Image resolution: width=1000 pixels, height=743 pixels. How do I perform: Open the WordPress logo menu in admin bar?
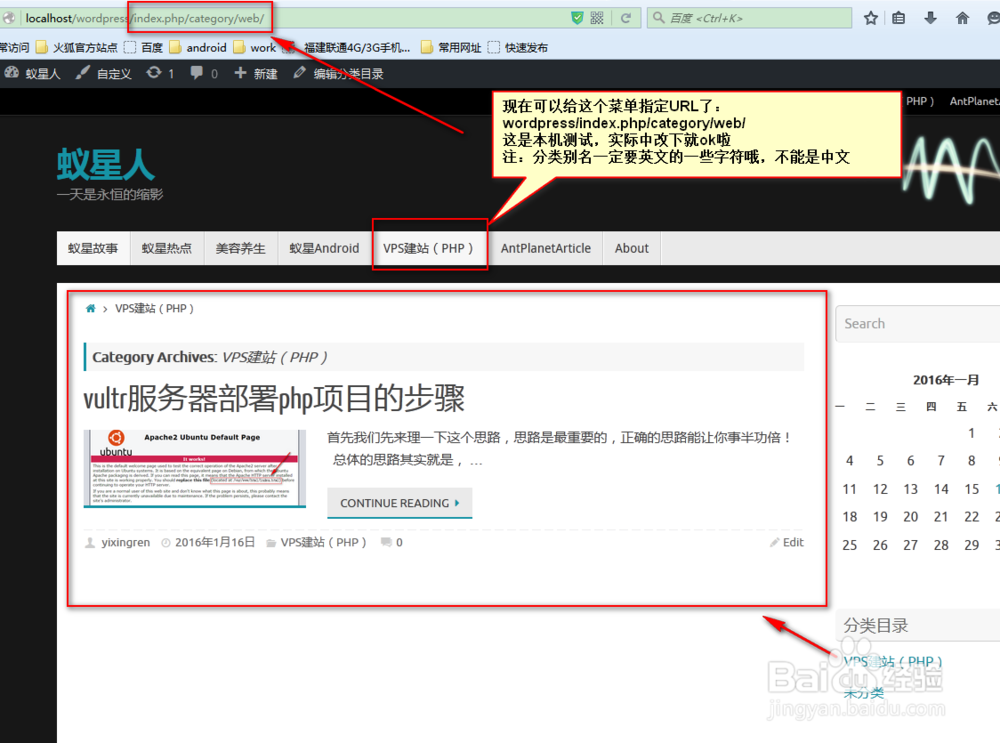click(10, 72)
